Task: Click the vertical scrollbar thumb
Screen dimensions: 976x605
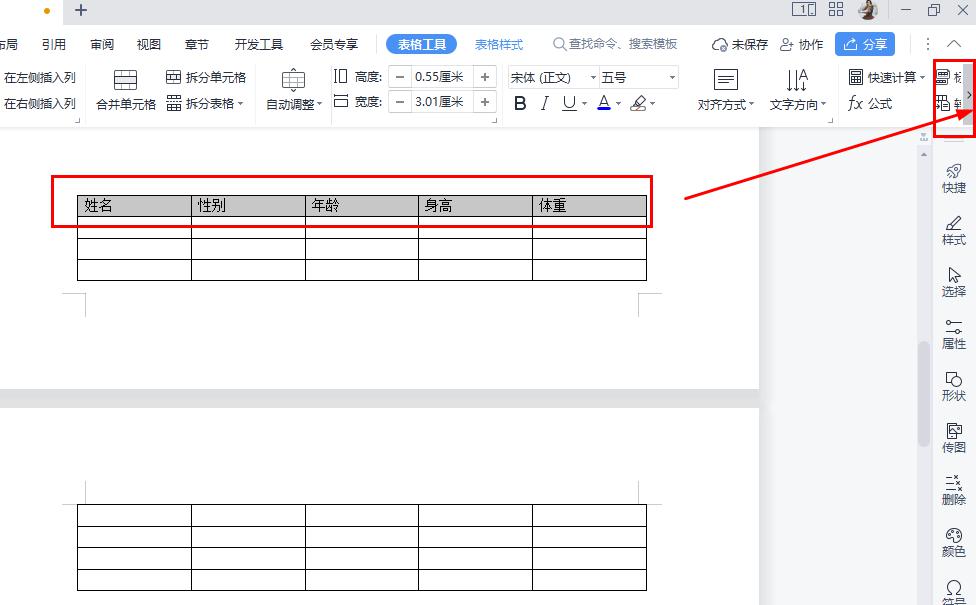Action: (924, 394)
